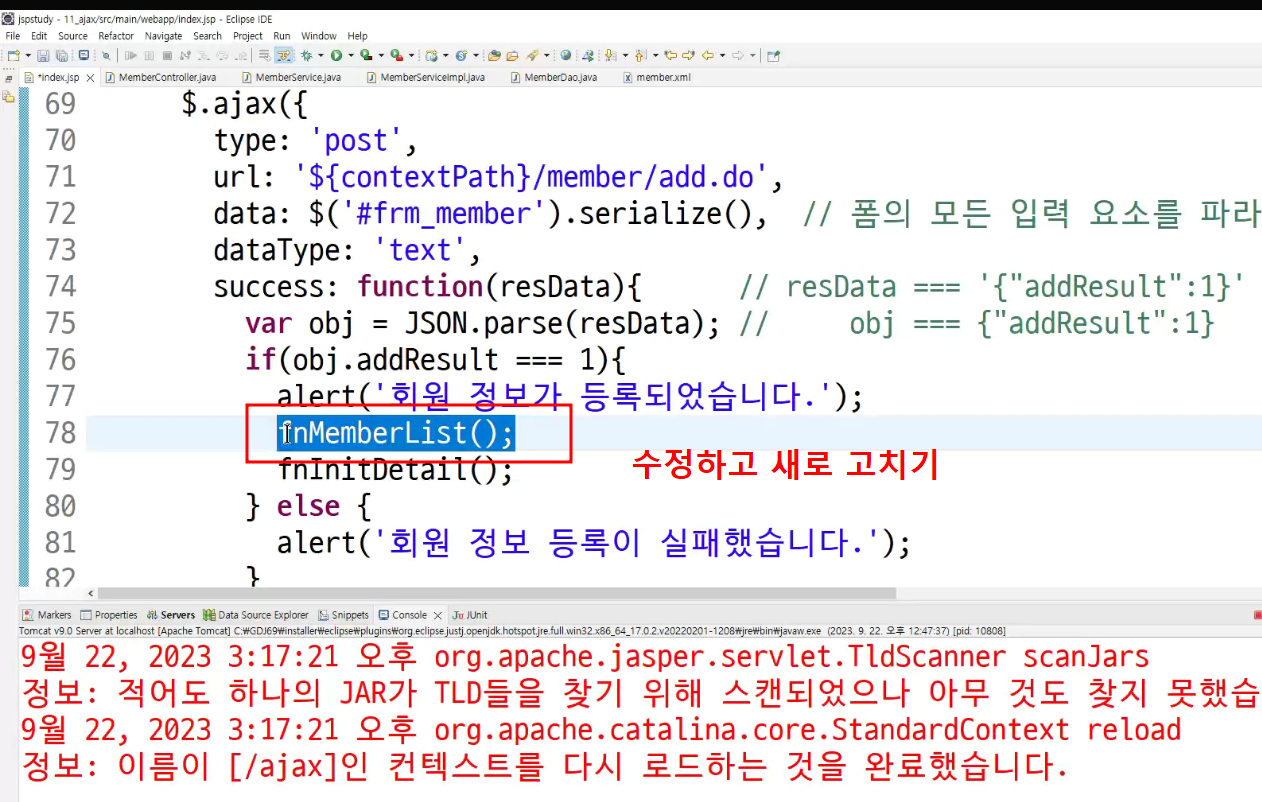Image resolution: width=1262 pixels, height=802 pixels.
Task: Click the Open Web Browser globe icon
Action: (x=566, y=55)
